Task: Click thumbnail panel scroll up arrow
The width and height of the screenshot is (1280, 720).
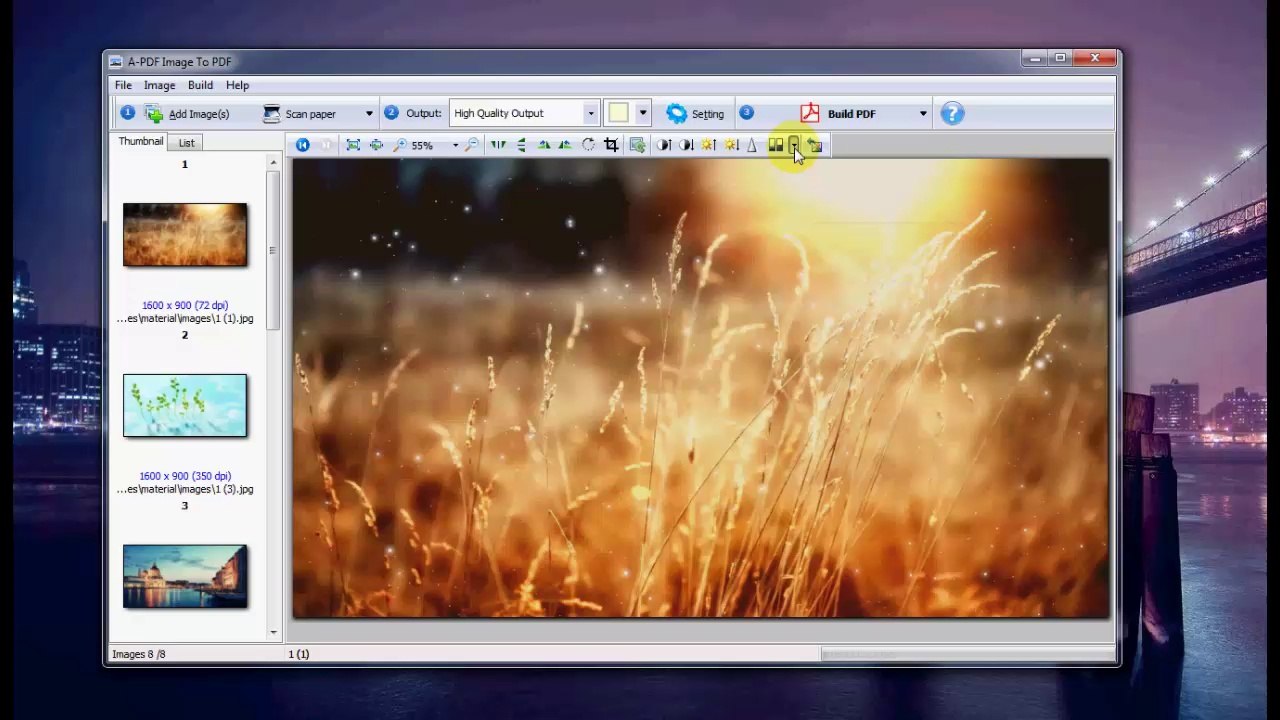Action: (x=274, y=162)
